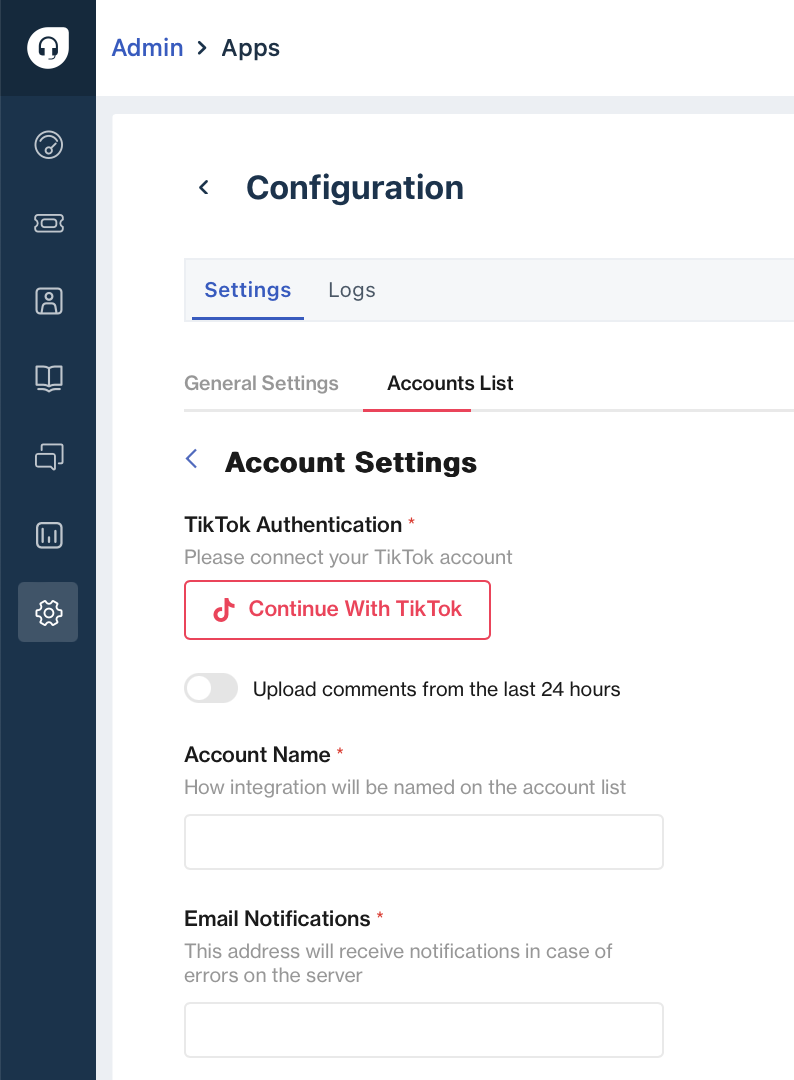Click the Account Settings heading
The width and height of the screenshot is (794, 1080).
pos(351,462)
